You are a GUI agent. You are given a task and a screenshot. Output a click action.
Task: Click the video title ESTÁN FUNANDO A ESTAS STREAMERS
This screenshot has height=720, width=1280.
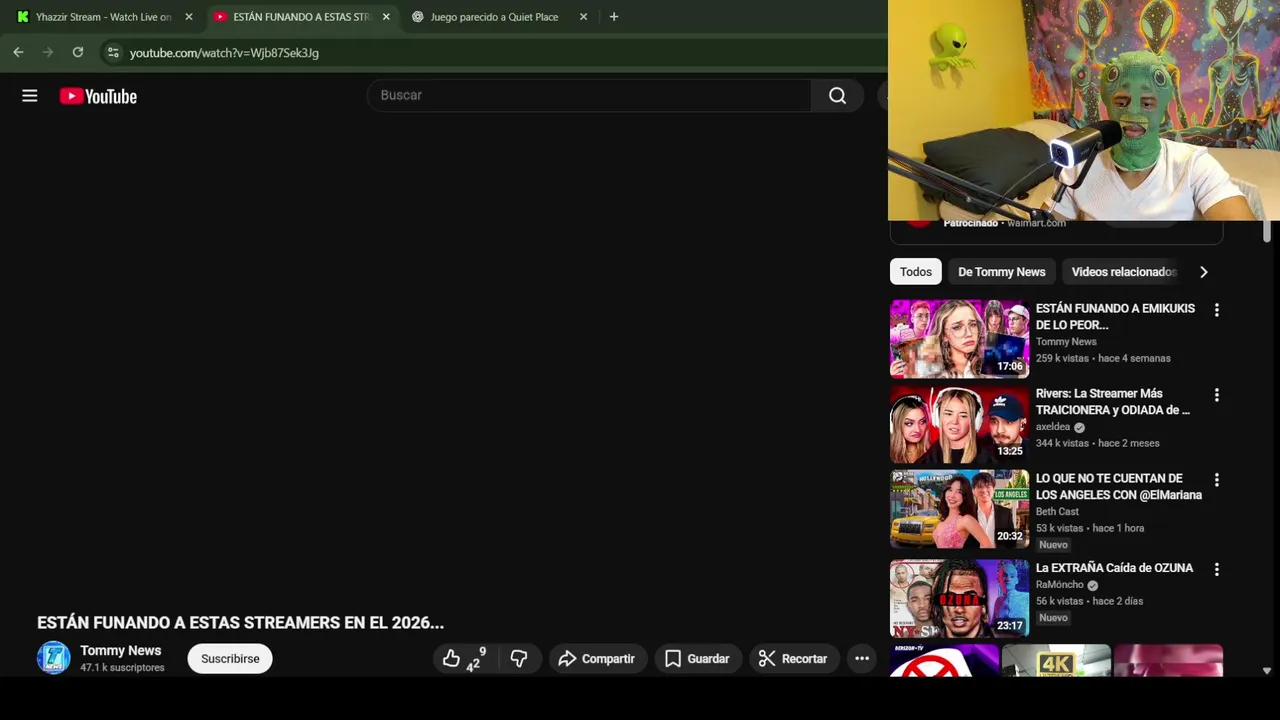pyautogui.click(x=240, y=623)
